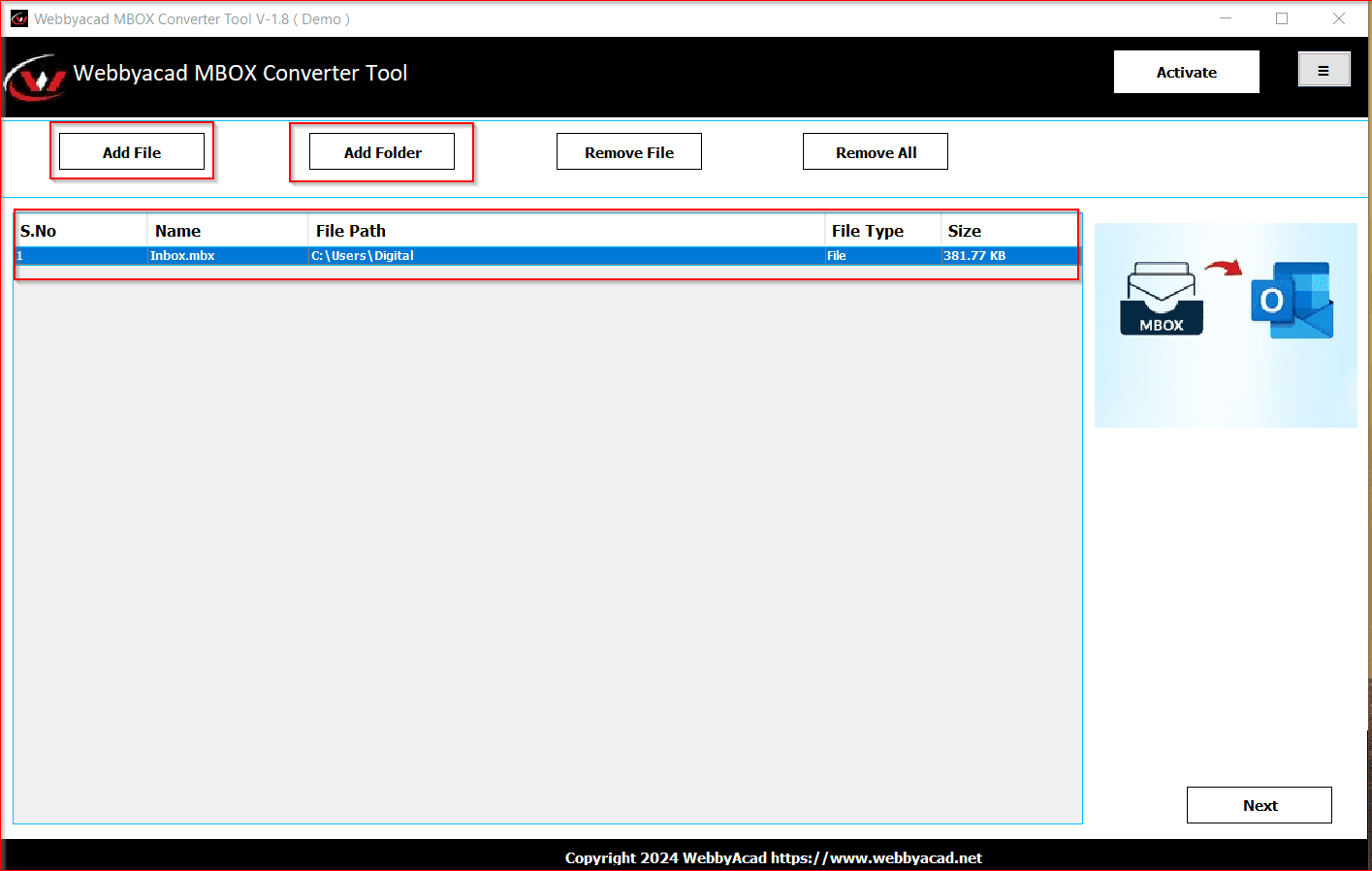Screen dimensions: 1372x871
Task: Open the hamburger menu icon
Action: point(1324,69)
